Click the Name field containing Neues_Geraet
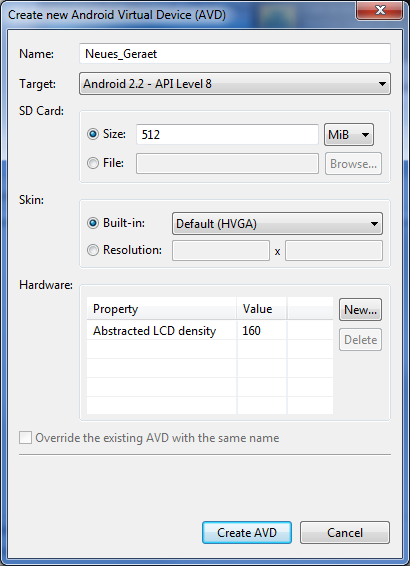 click(x=235, y=54)
